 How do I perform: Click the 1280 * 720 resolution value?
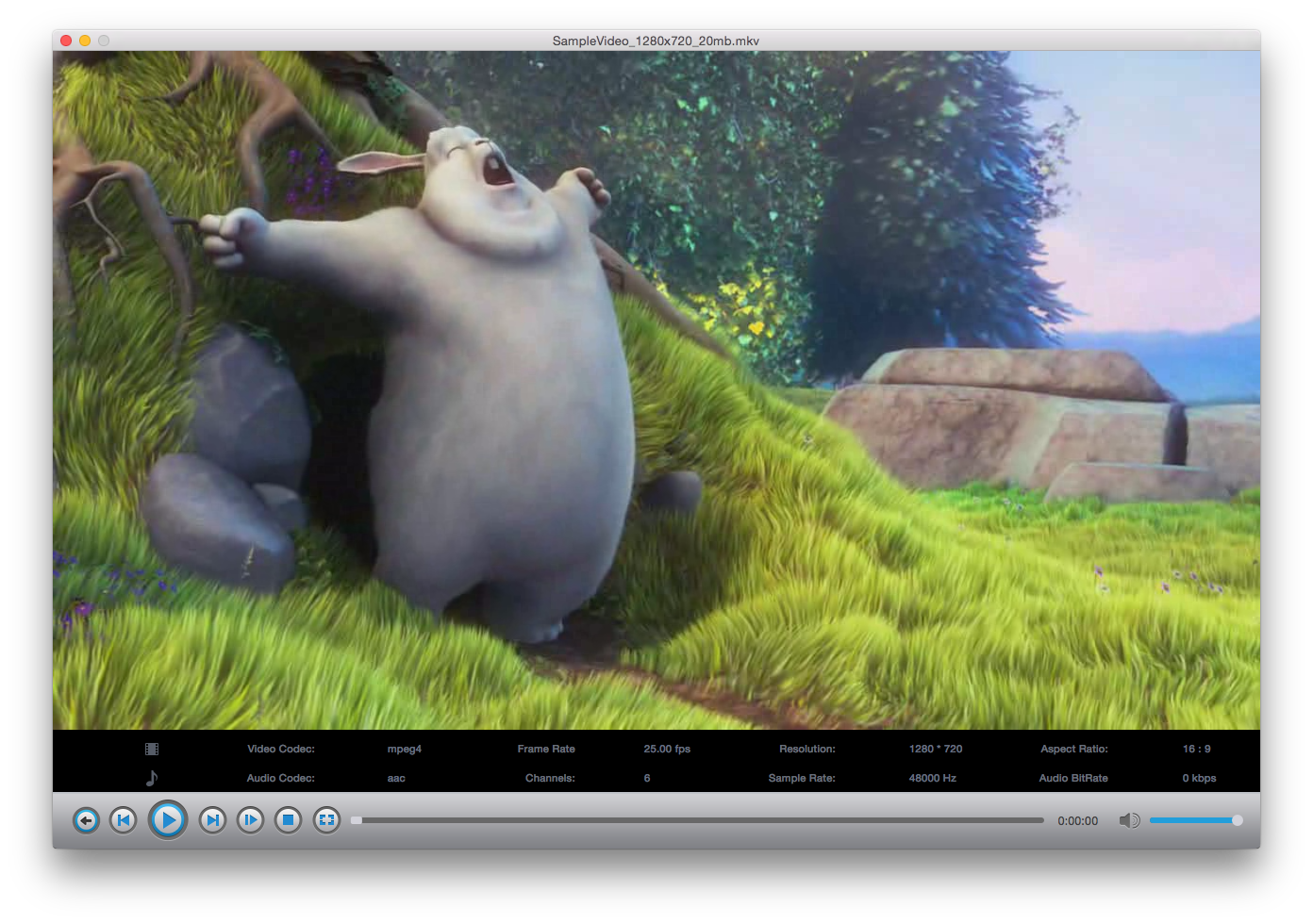pos(936,749)
